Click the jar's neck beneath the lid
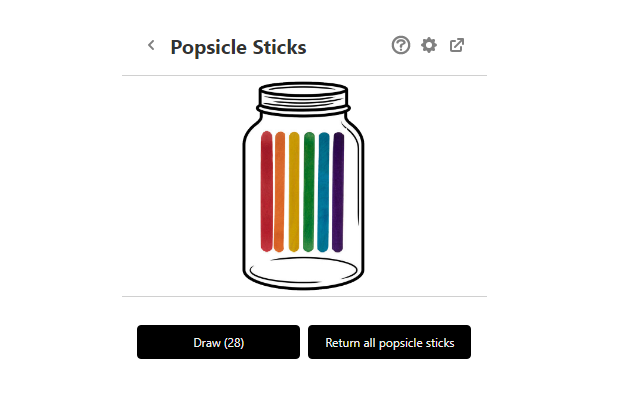 pyautogui.click(x=304, y=115)
